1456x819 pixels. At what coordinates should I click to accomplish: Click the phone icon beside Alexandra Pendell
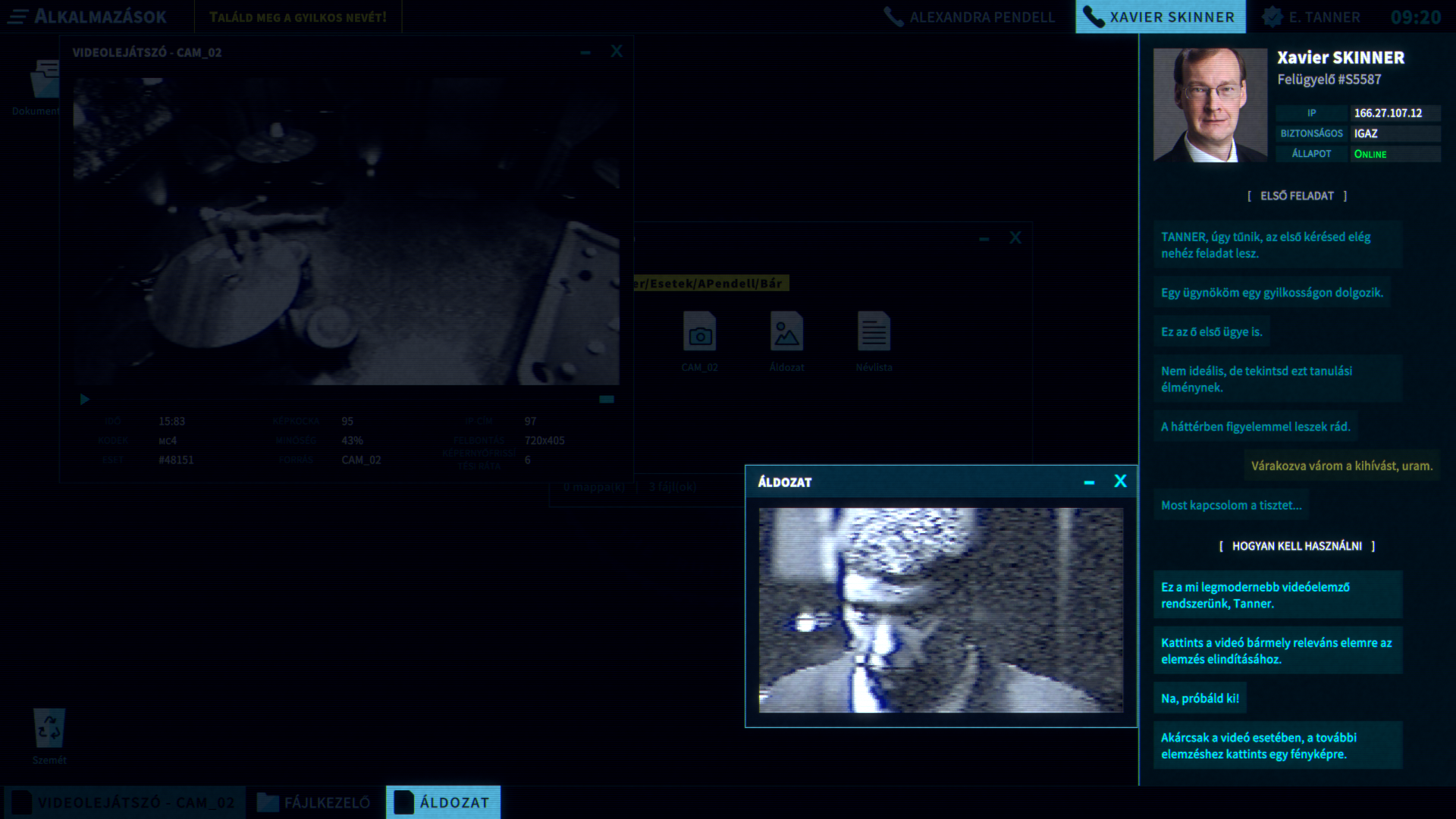coord(893,17)
